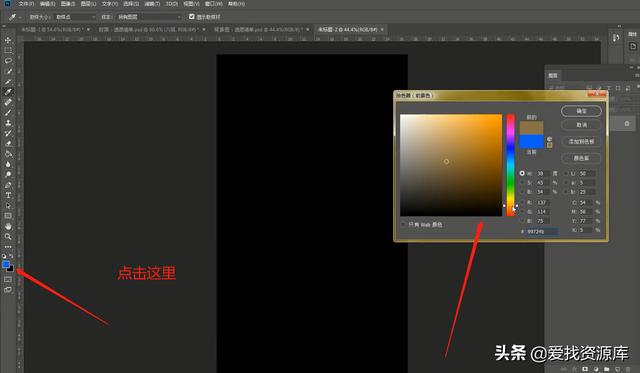Select the Zoom magnifier tool

pyautogui.click(x=8, y=237)
